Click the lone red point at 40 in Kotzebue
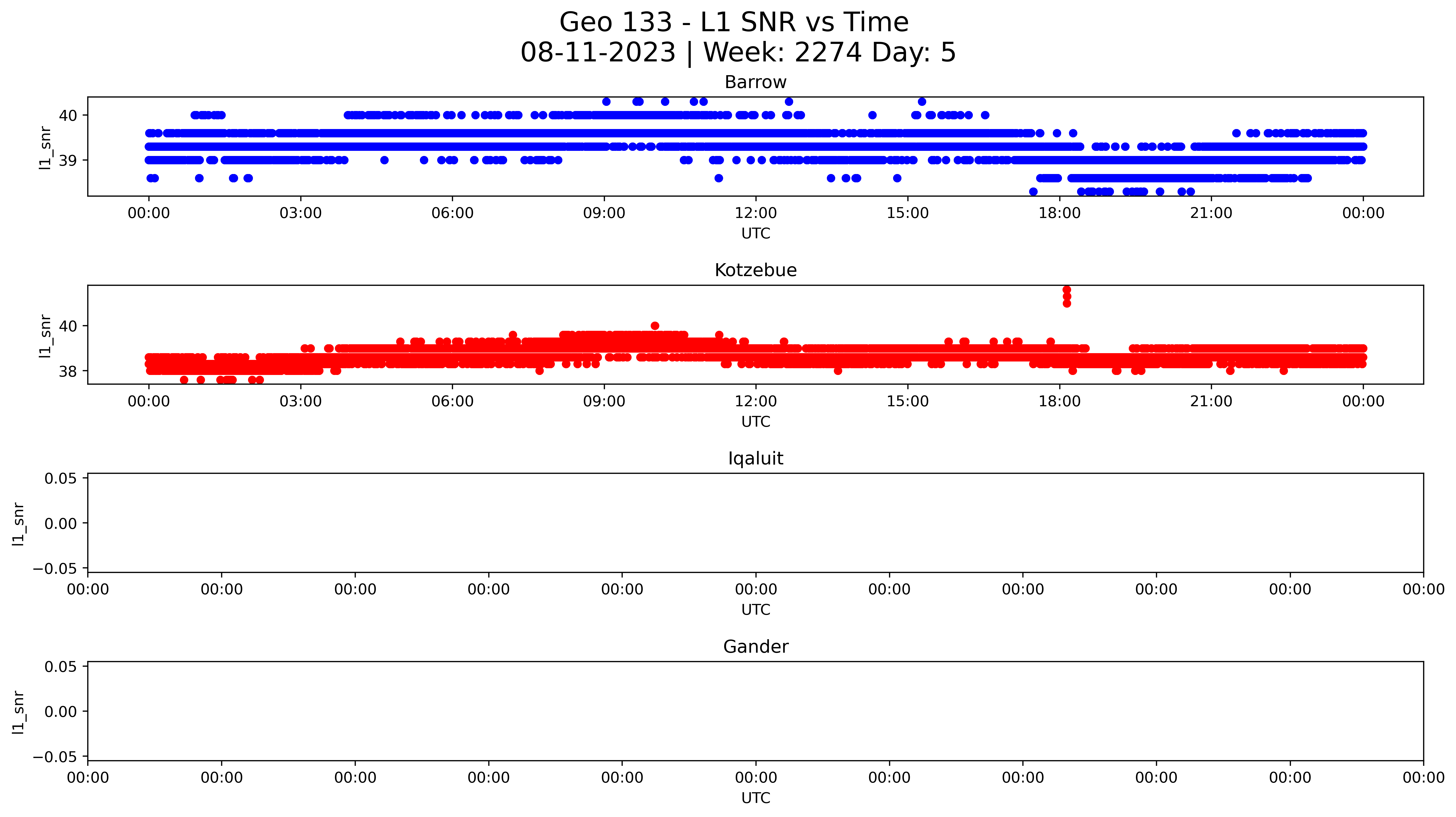 tap(655, 326)
